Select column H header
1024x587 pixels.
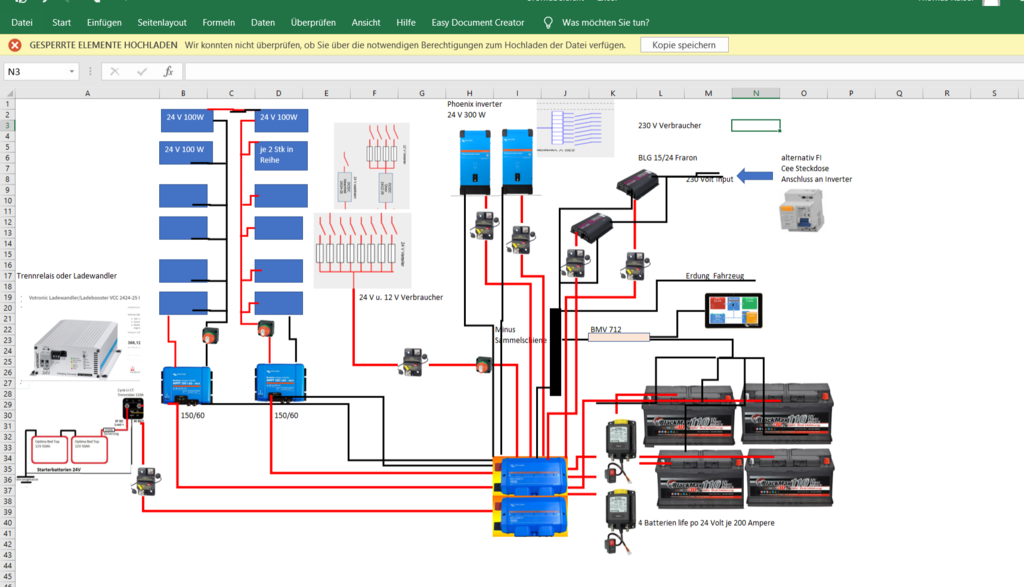coord(469,93)
